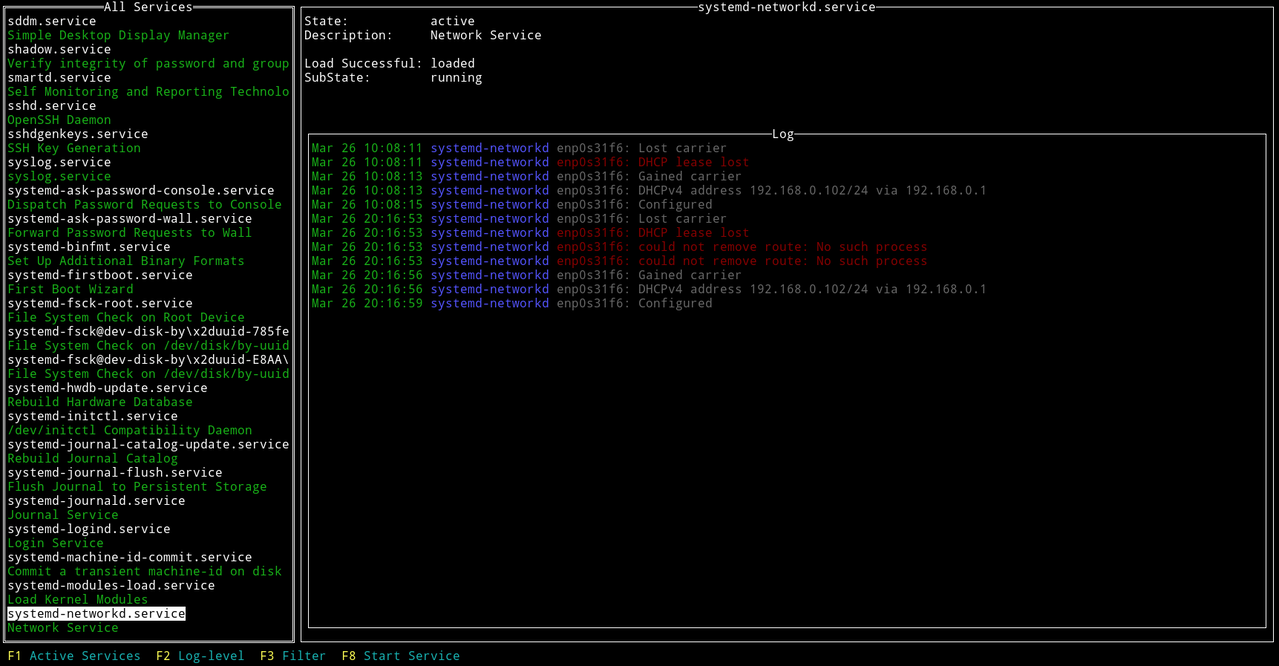Click "/dev/initctl Compatibility Daemon" text
This screenshot has height=666, width=1279.
pos(130,430)
